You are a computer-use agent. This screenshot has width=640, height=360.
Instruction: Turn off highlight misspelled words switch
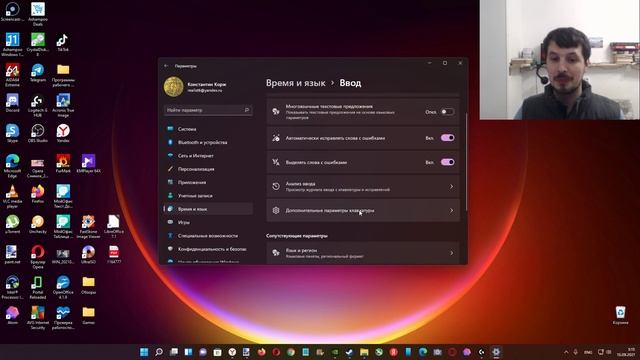(x=447, y=162)
